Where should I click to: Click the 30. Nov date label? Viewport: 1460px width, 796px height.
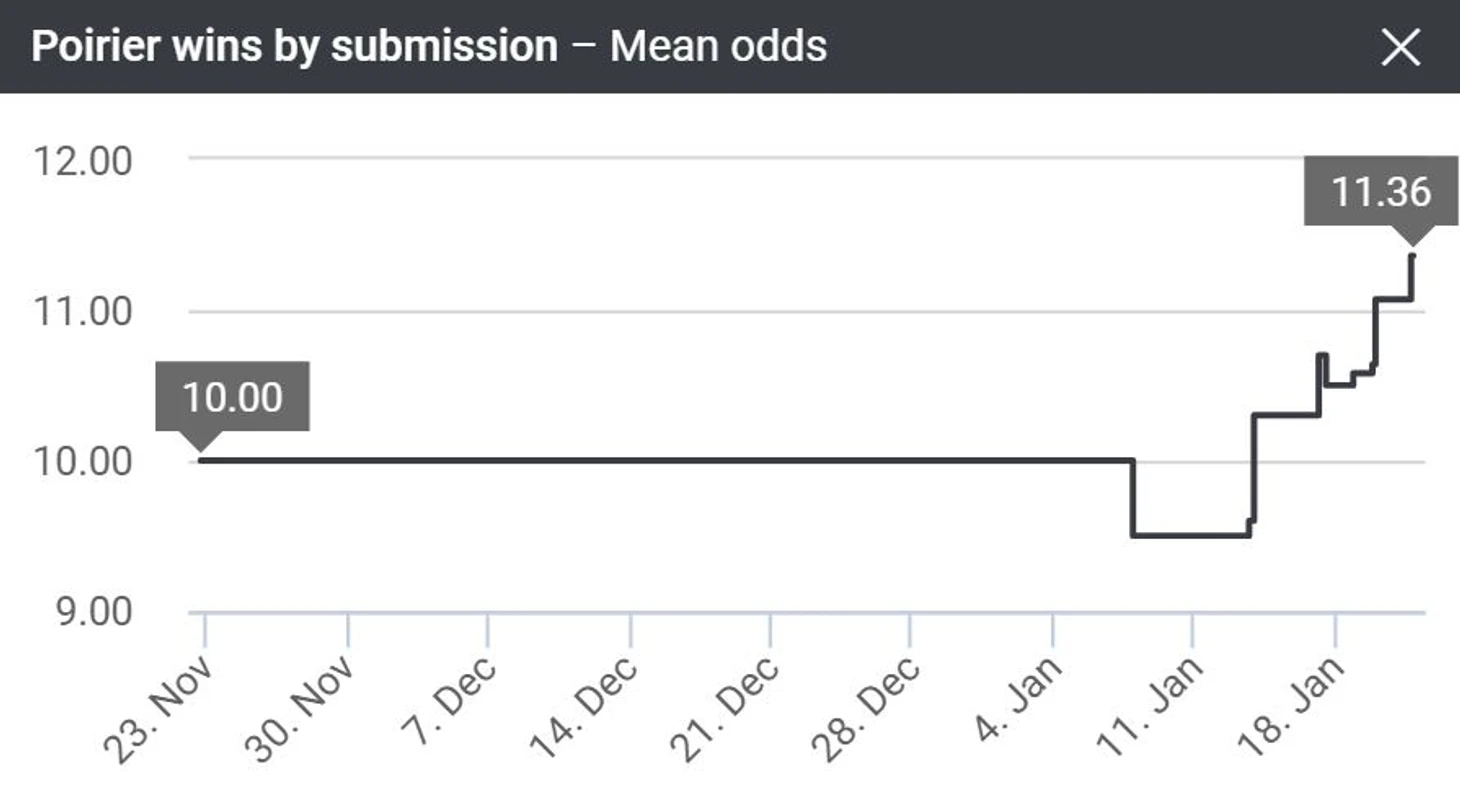click(300, 708)
